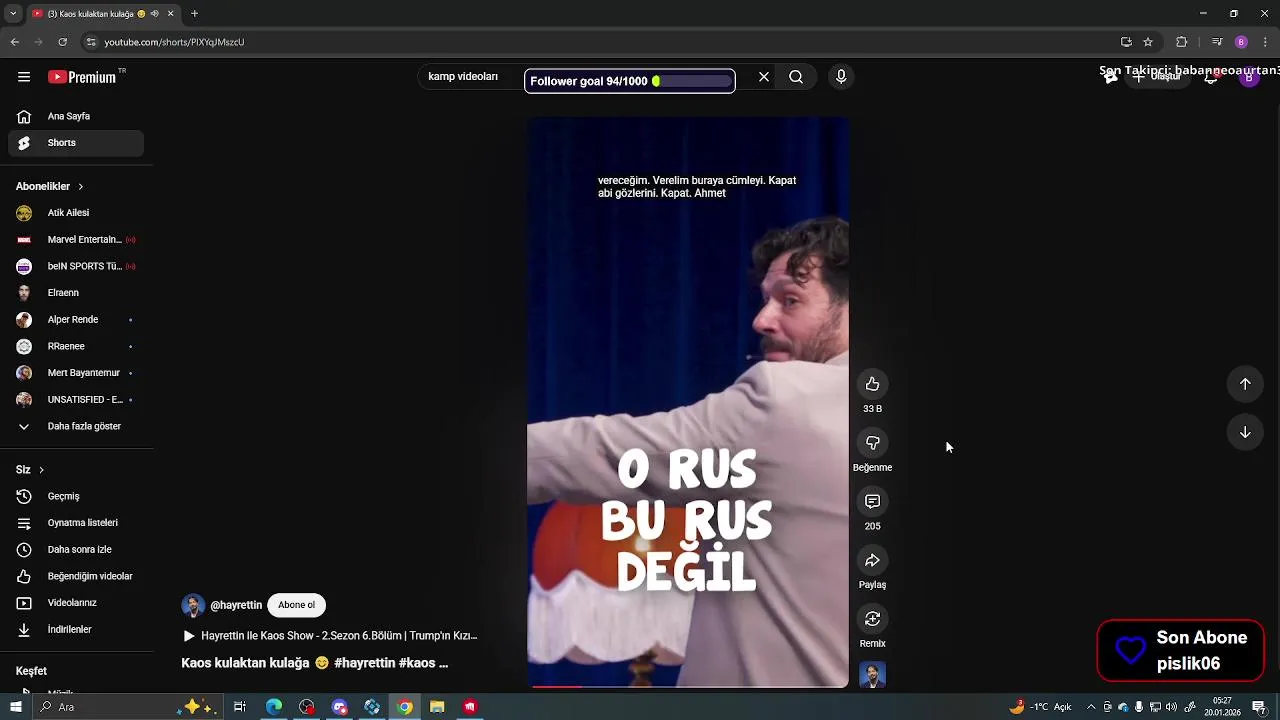Show hidden system tray icons

point(1091,707)
